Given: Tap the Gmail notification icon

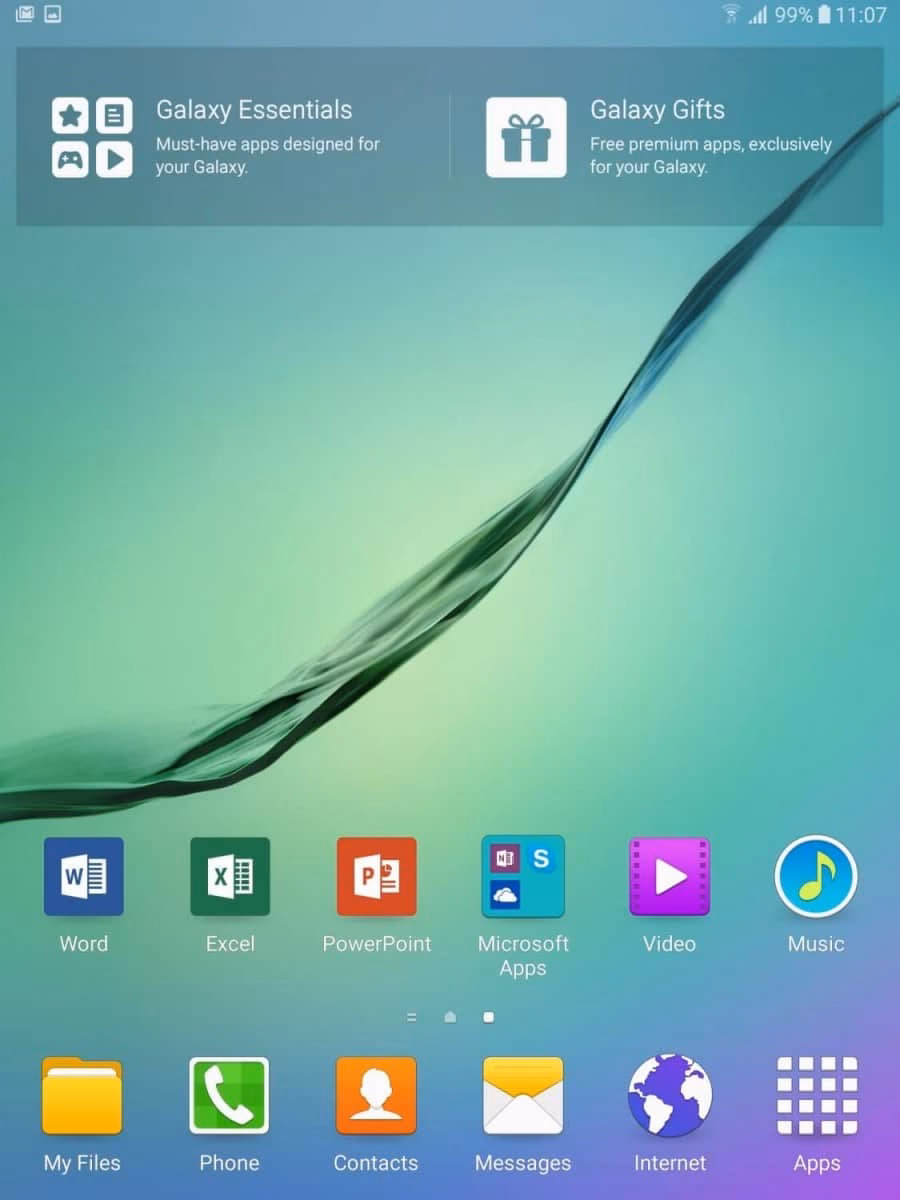Looking at the screenshot, I should click(25, 14).
